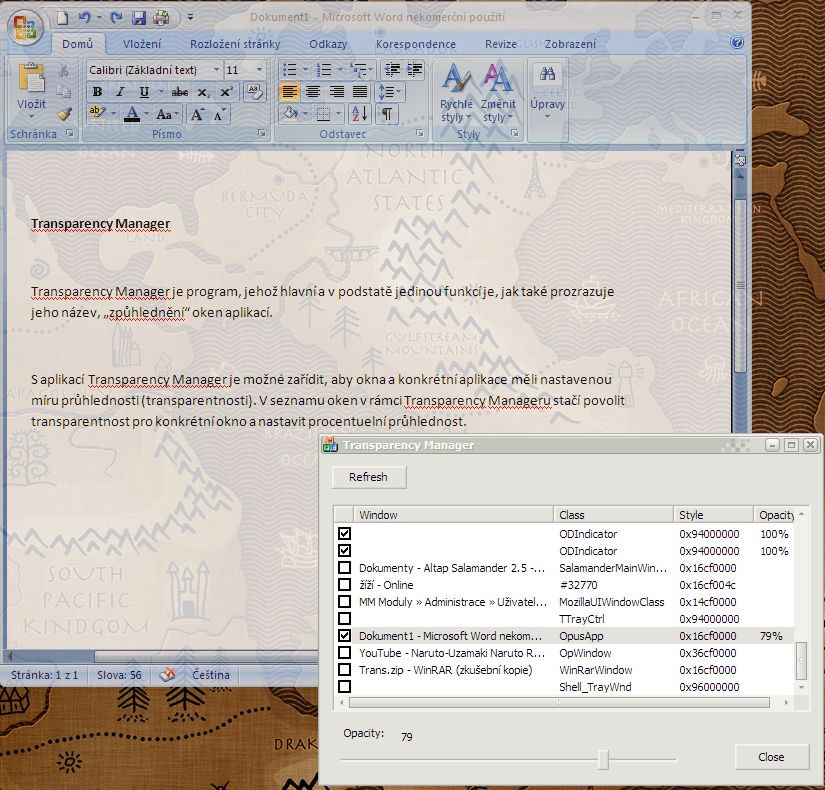Screen dimensions: 825x790
Task: Switch to the Zobrazení tab
Action: (570, 44)
